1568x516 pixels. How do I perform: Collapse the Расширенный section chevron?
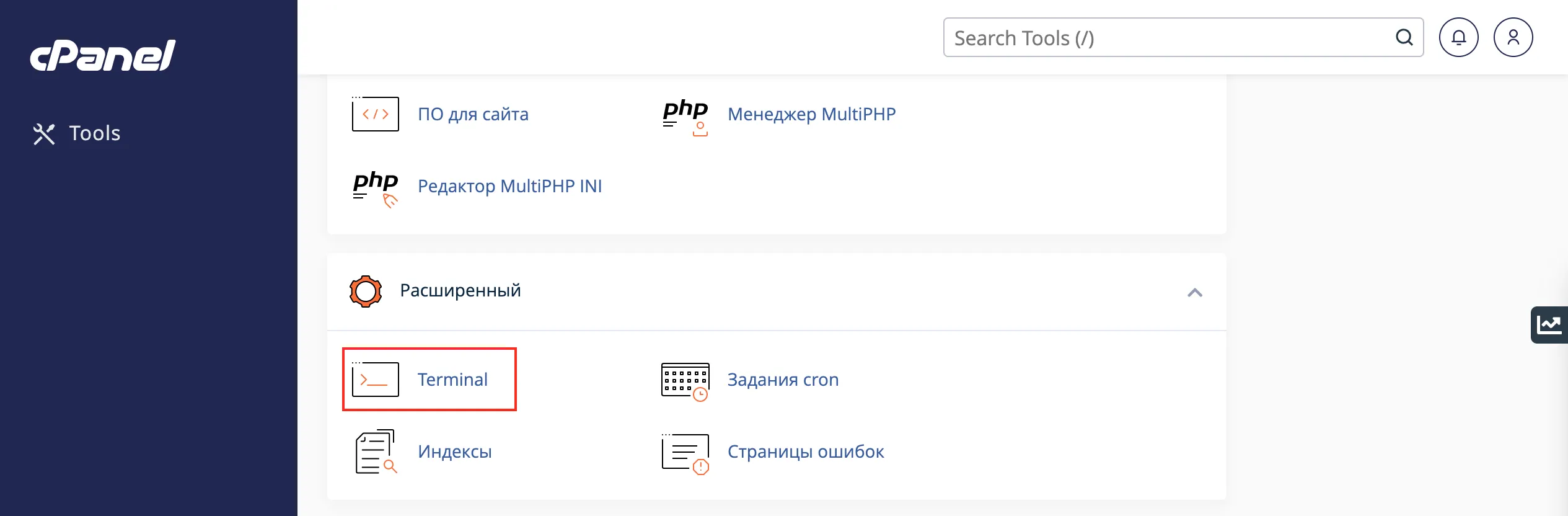click(x=1194, y=292)
